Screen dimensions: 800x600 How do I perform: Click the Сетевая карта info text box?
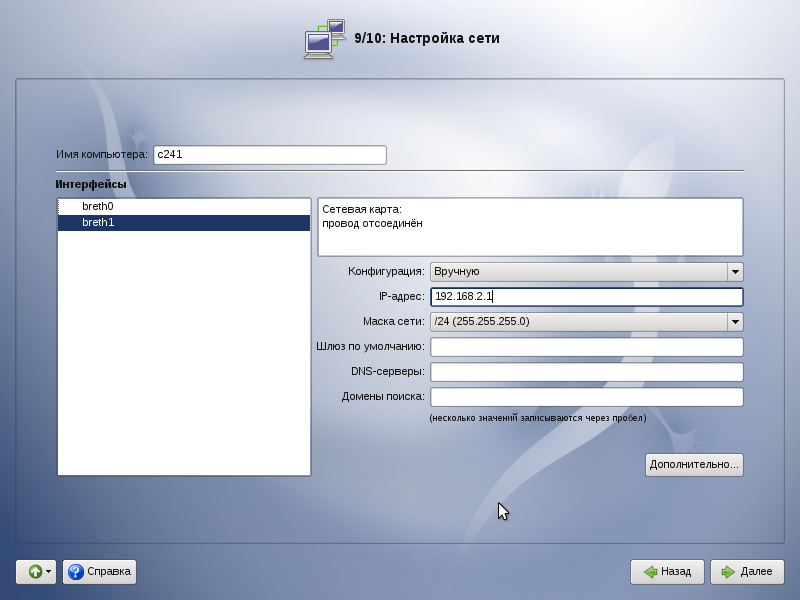(530, 226)
